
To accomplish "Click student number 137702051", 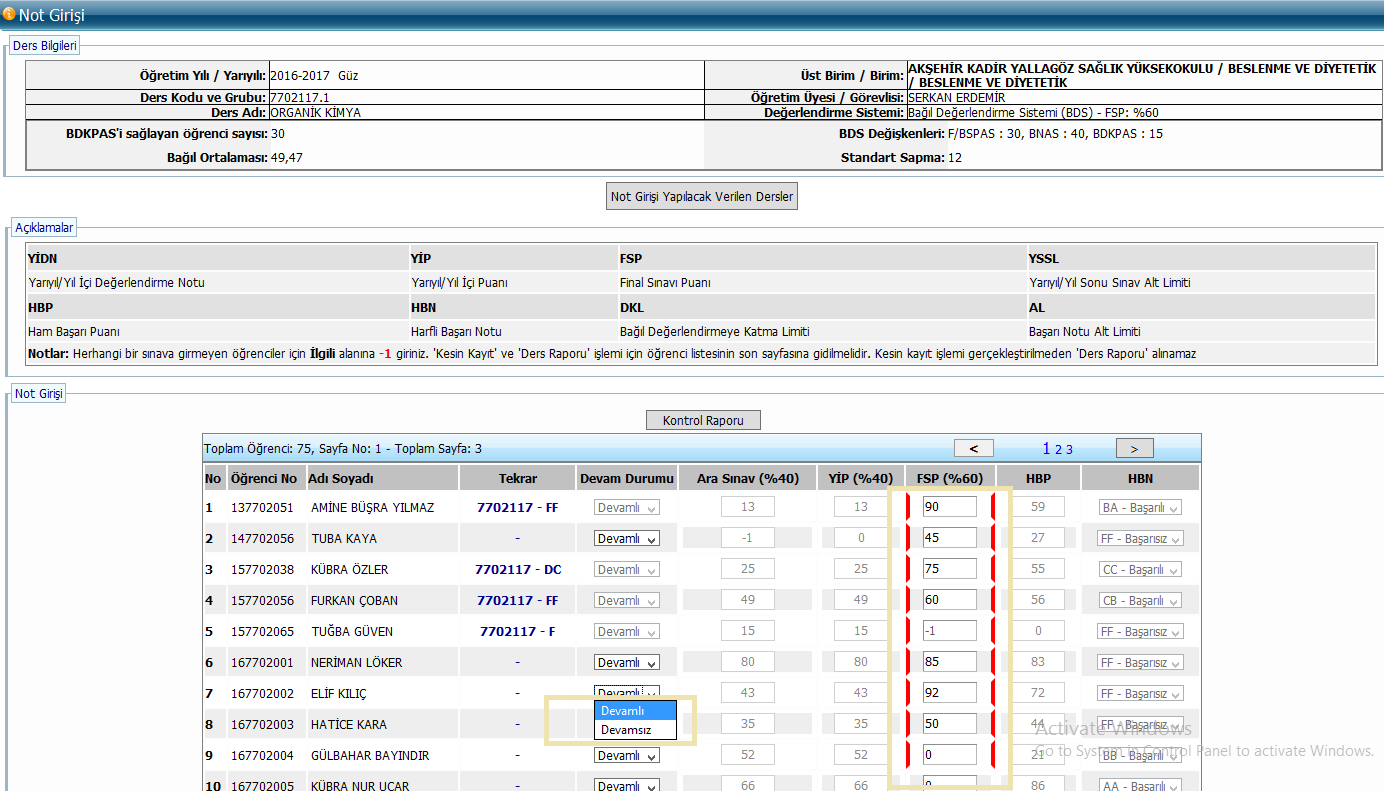I will [262, 507].
